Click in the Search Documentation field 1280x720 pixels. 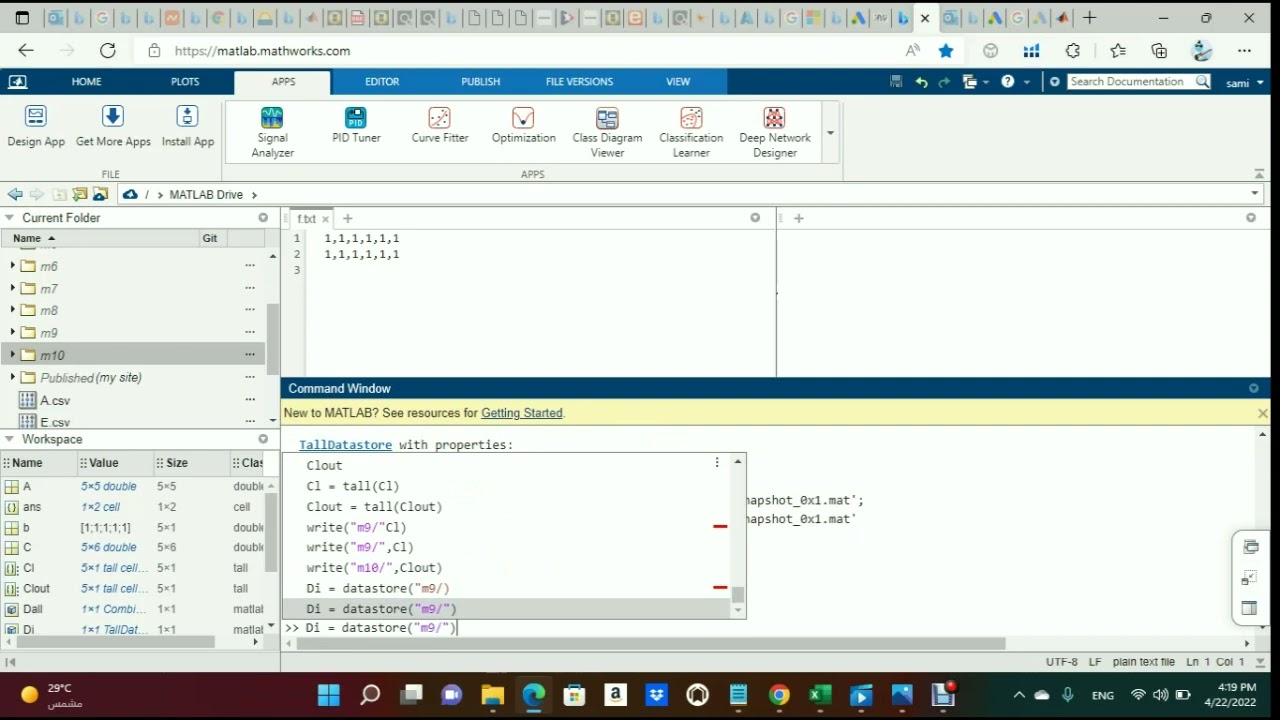(x=1130, y=82)
